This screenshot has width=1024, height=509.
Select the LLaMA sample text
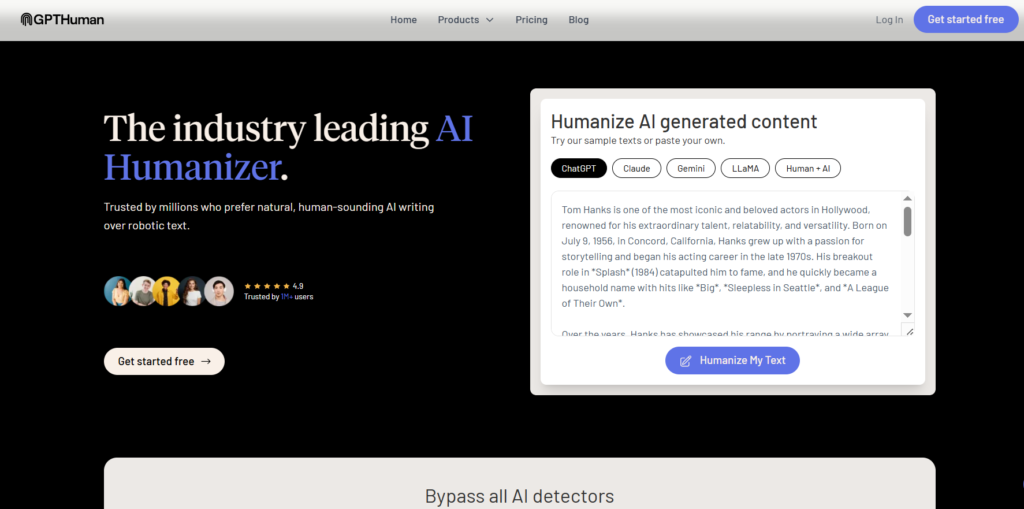click(x=745, y=169)
